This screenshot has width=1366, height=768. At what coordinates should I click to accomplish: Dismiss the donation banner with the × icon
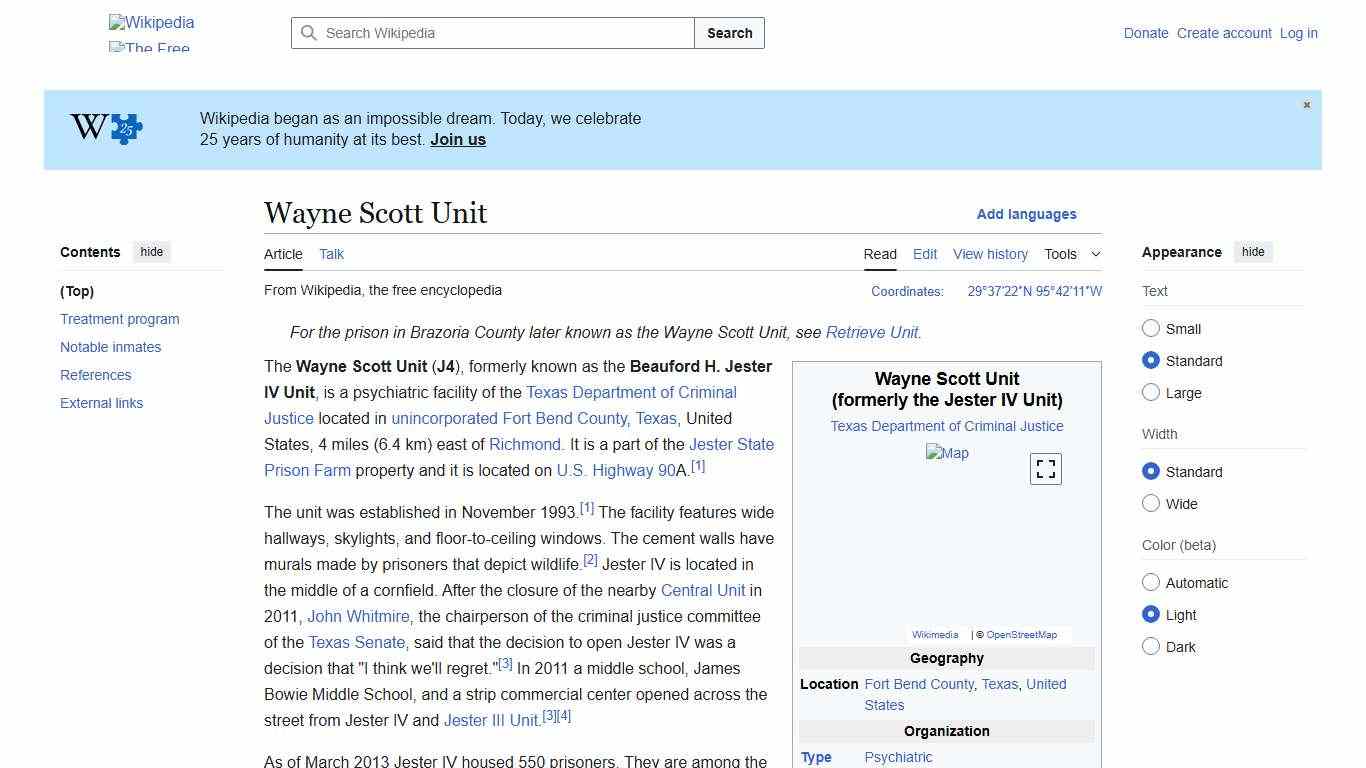pyautogui.click(x=1306, y=104)
